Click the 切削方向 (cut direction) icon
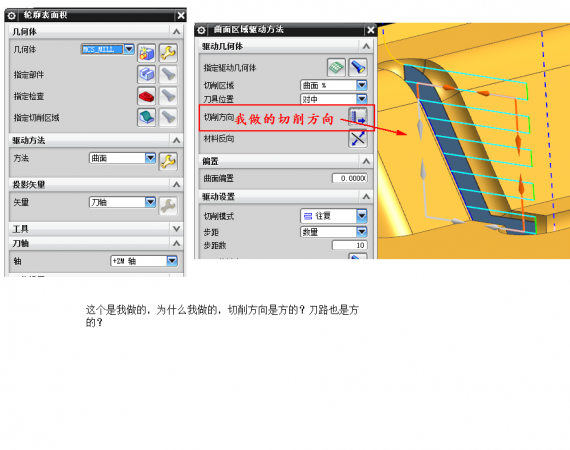 [358, 117]
